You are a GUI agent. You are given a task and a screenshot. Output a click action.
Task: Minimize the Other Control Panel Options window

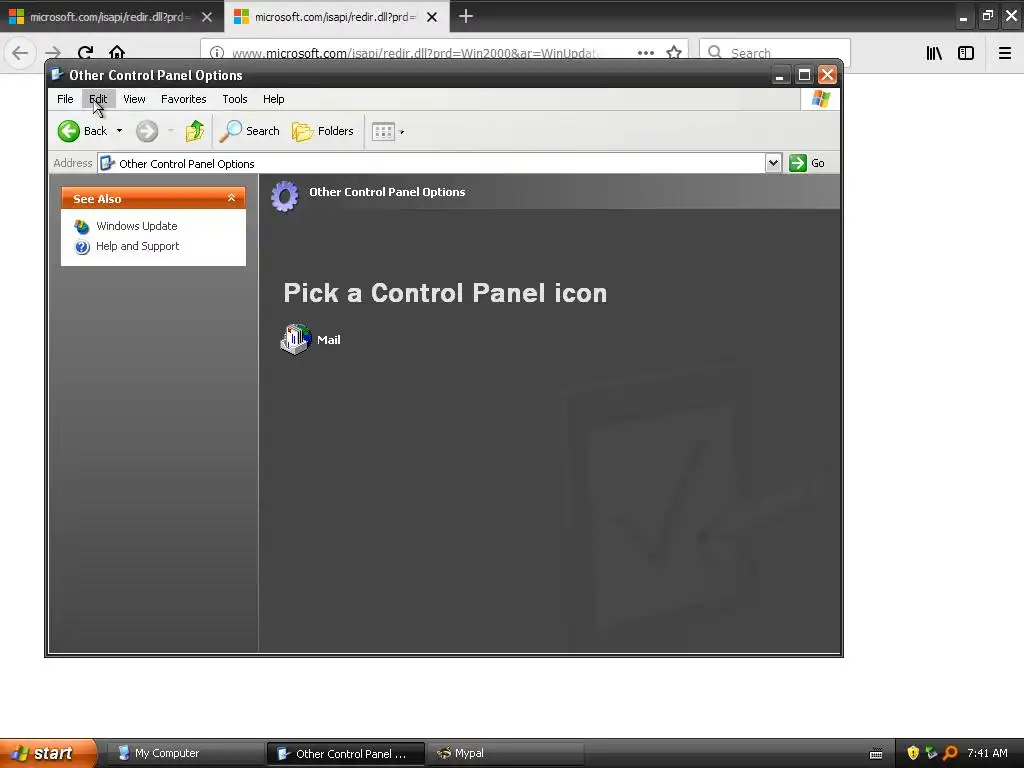[780, 75]
